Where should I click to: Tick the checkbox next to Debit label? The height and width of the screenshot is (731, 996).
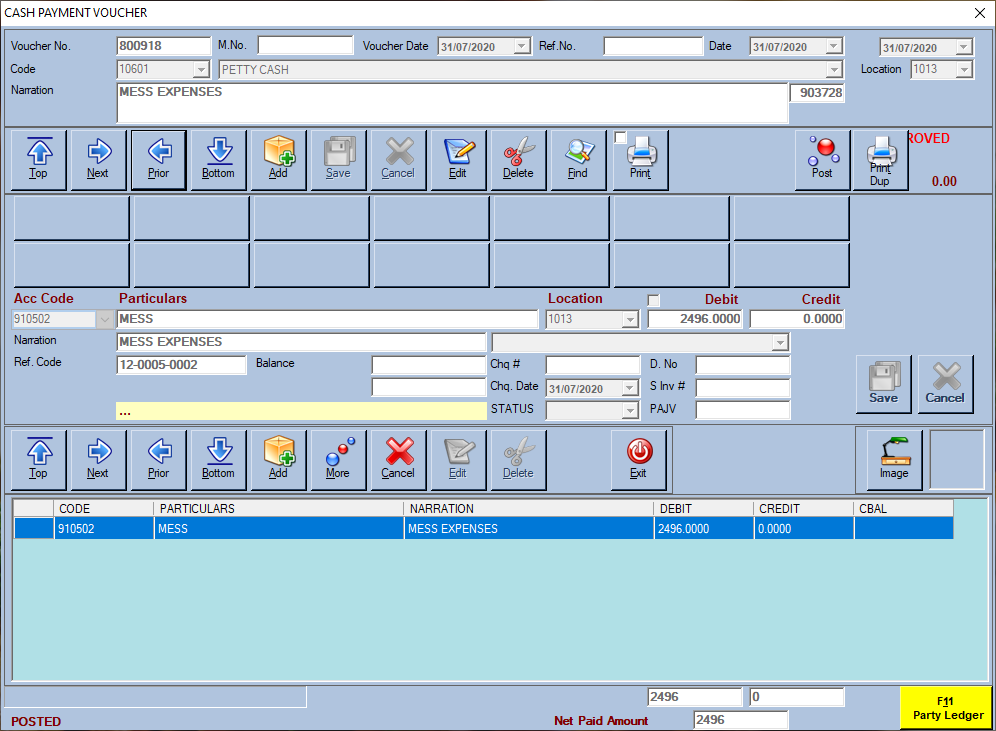coord(654,300)
